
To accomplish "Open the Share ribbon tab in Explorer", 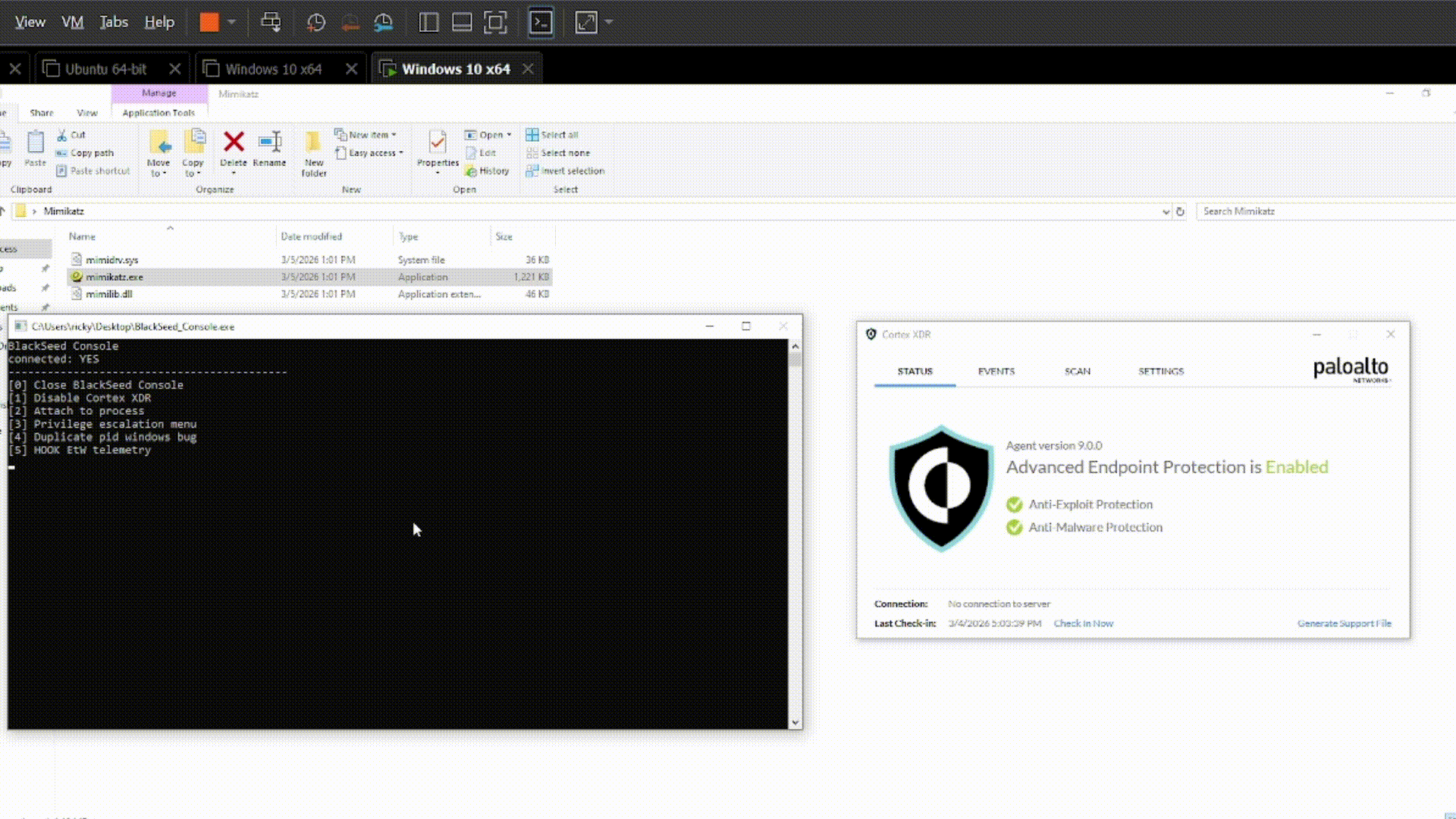I will (x=42, y=113).
